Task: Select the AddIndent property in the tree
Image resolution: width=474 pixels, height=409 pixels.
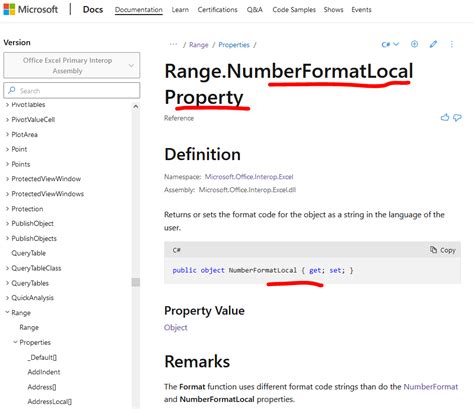Action: 44,372
